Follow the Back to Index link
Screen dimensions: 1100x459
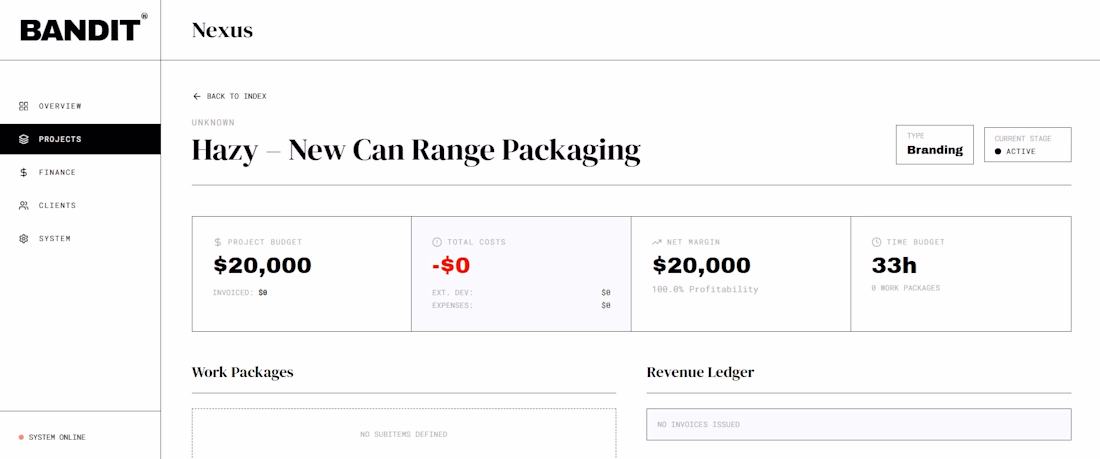236,96
